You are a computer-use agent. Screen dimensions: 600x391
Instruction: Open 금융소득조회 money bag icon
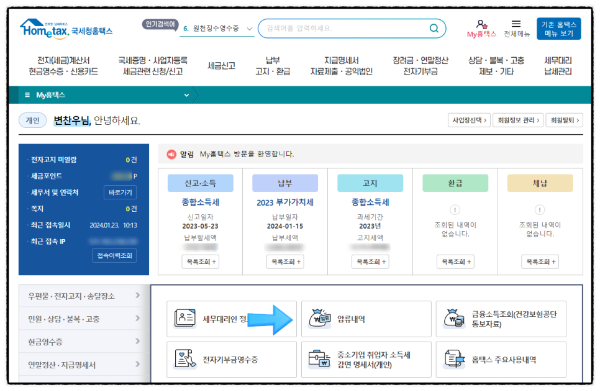454,318
